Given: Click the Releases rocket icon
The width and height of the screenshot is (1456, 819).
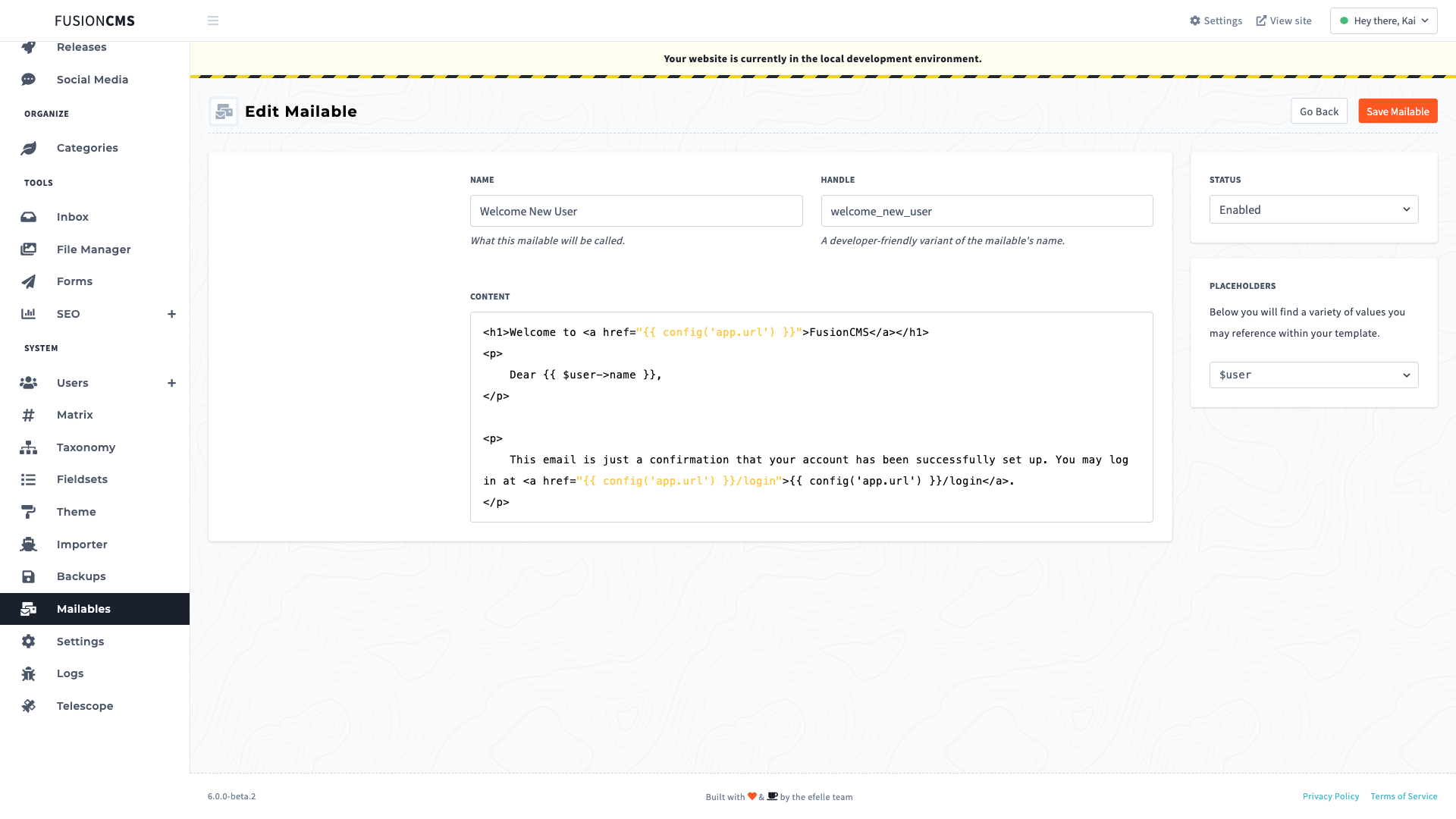Looking at the screenshot, I should coord(28,47).
